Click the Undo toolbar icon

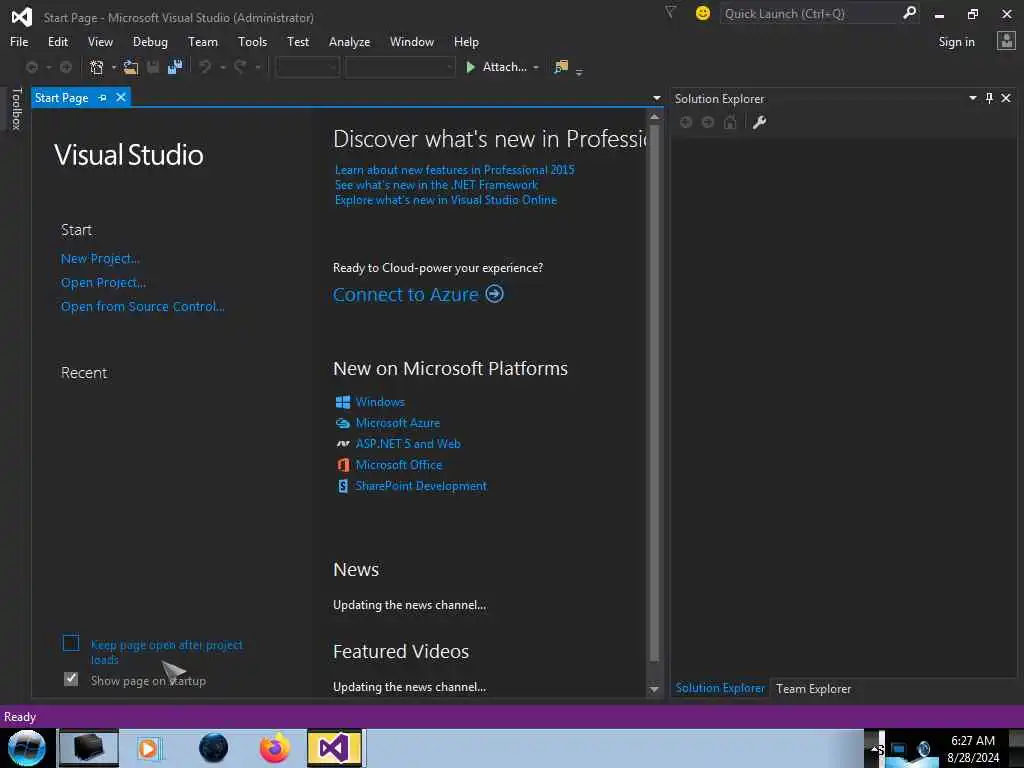click(x=205, y=67)
